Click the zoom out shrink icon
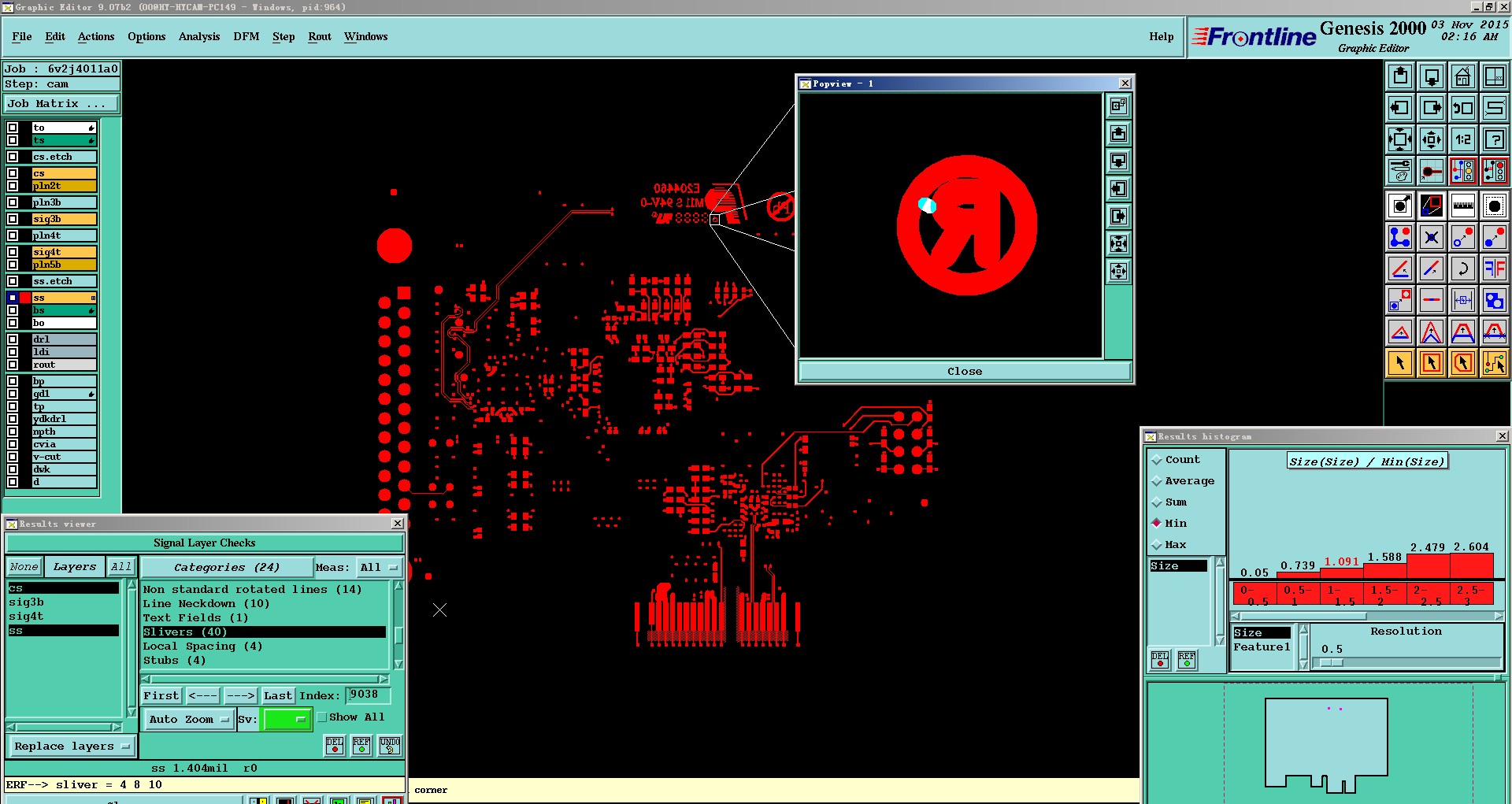Screen dimensions: 1512x804 coord(1432,139)
